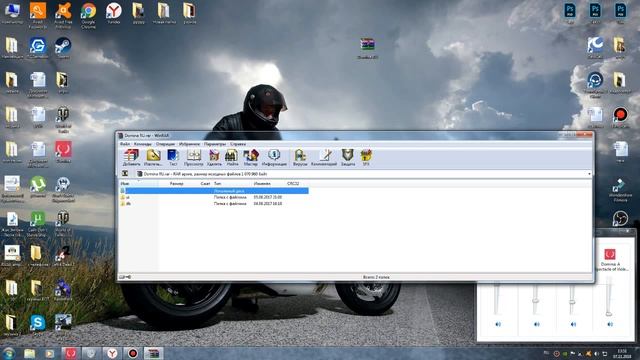Open the first Photoshop PSD file on desktop
This screenshot has height=360, width=640.
coord(570,13)
